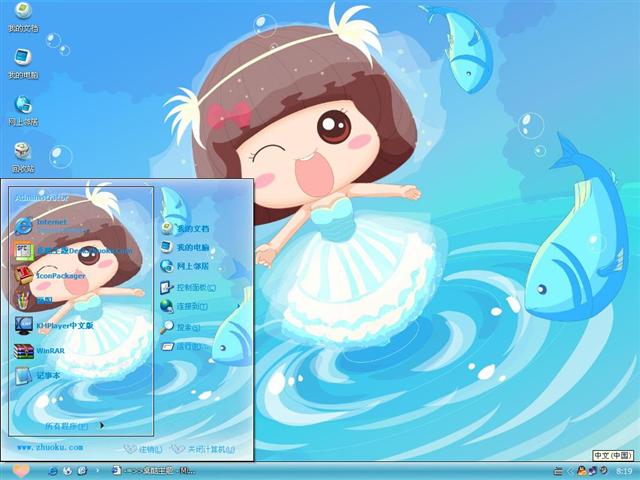Image resolution: width=640 pixels, height=480 pixels.
Task: Open WinRAR from Start menu
Action: 40,351
